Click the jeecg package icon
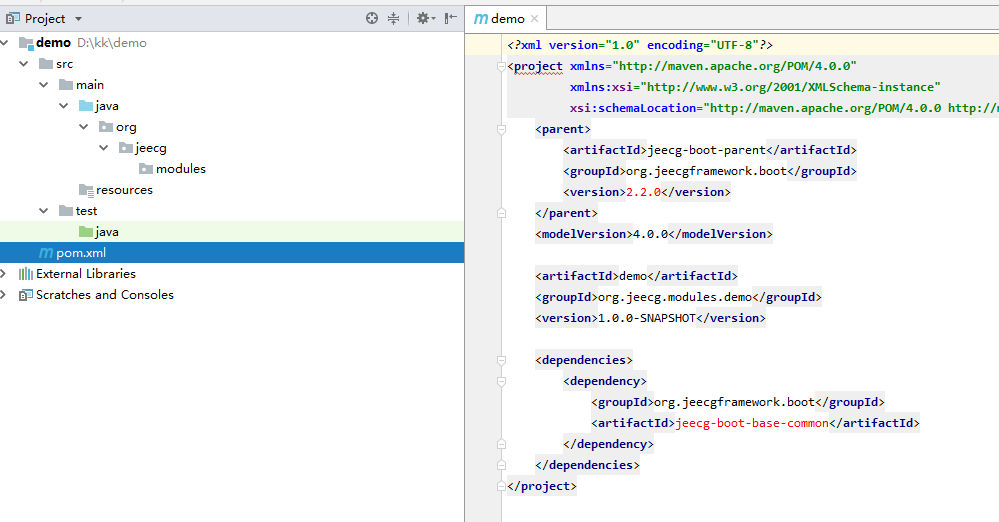999x522 pixels. click(x=126, y=148)
